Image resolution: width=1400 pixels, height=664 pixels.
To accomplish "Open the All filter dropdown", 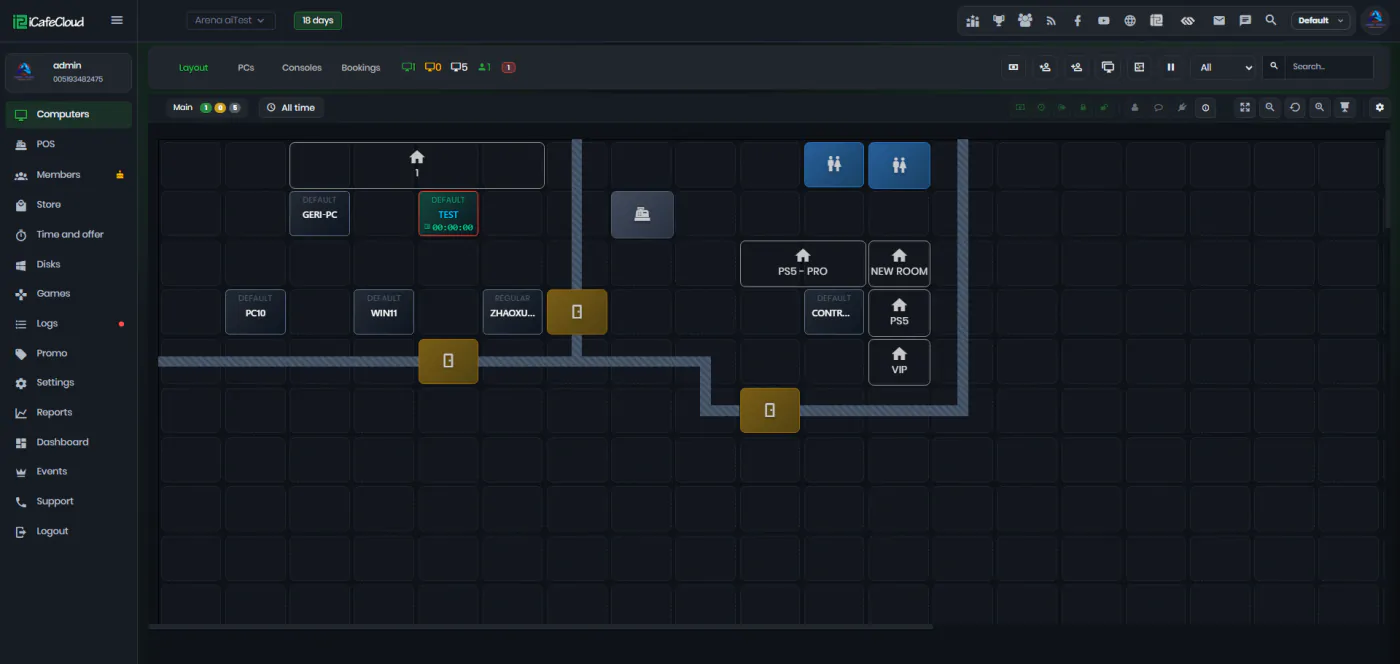I will pos(1225,67).
